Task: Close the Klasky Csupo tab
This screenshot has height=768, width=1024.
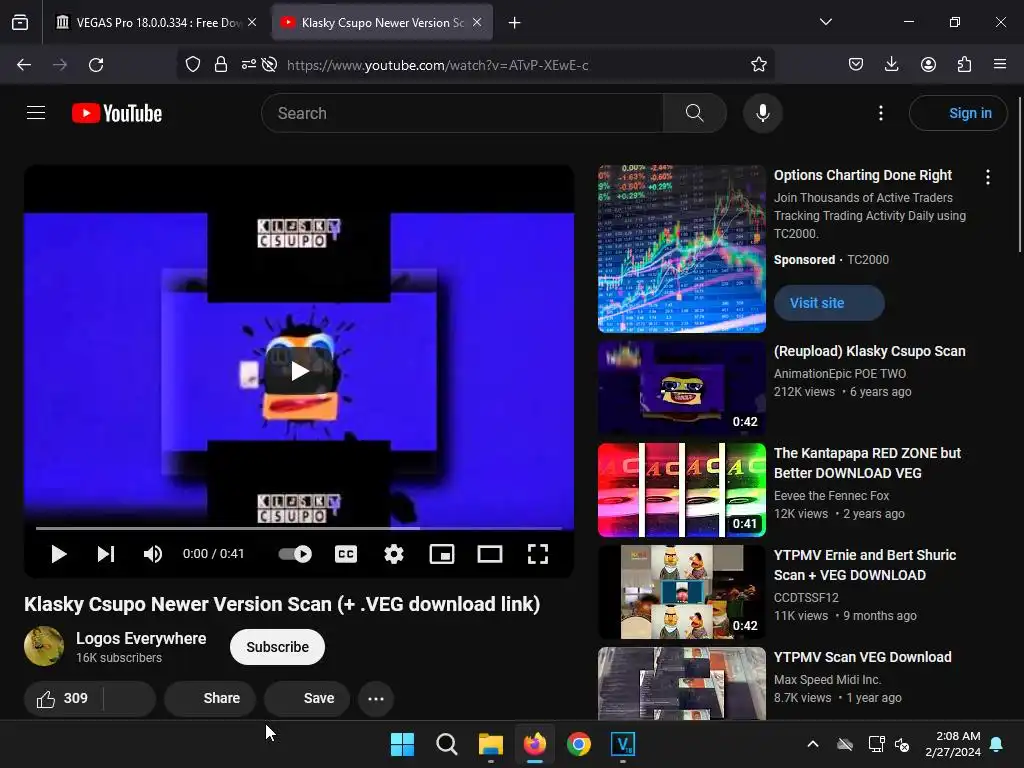Action: coord(477,22)
